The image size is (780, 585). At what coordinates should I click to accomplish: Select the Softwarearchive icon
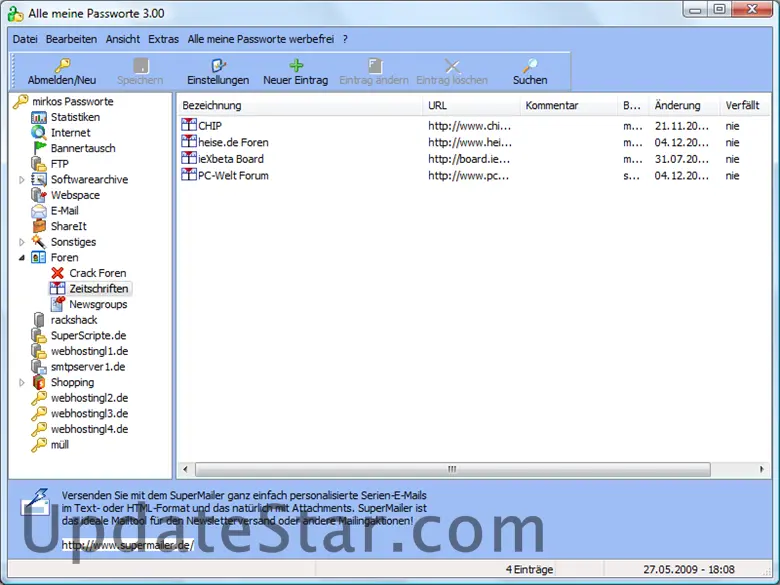click(x=39, y=180)
